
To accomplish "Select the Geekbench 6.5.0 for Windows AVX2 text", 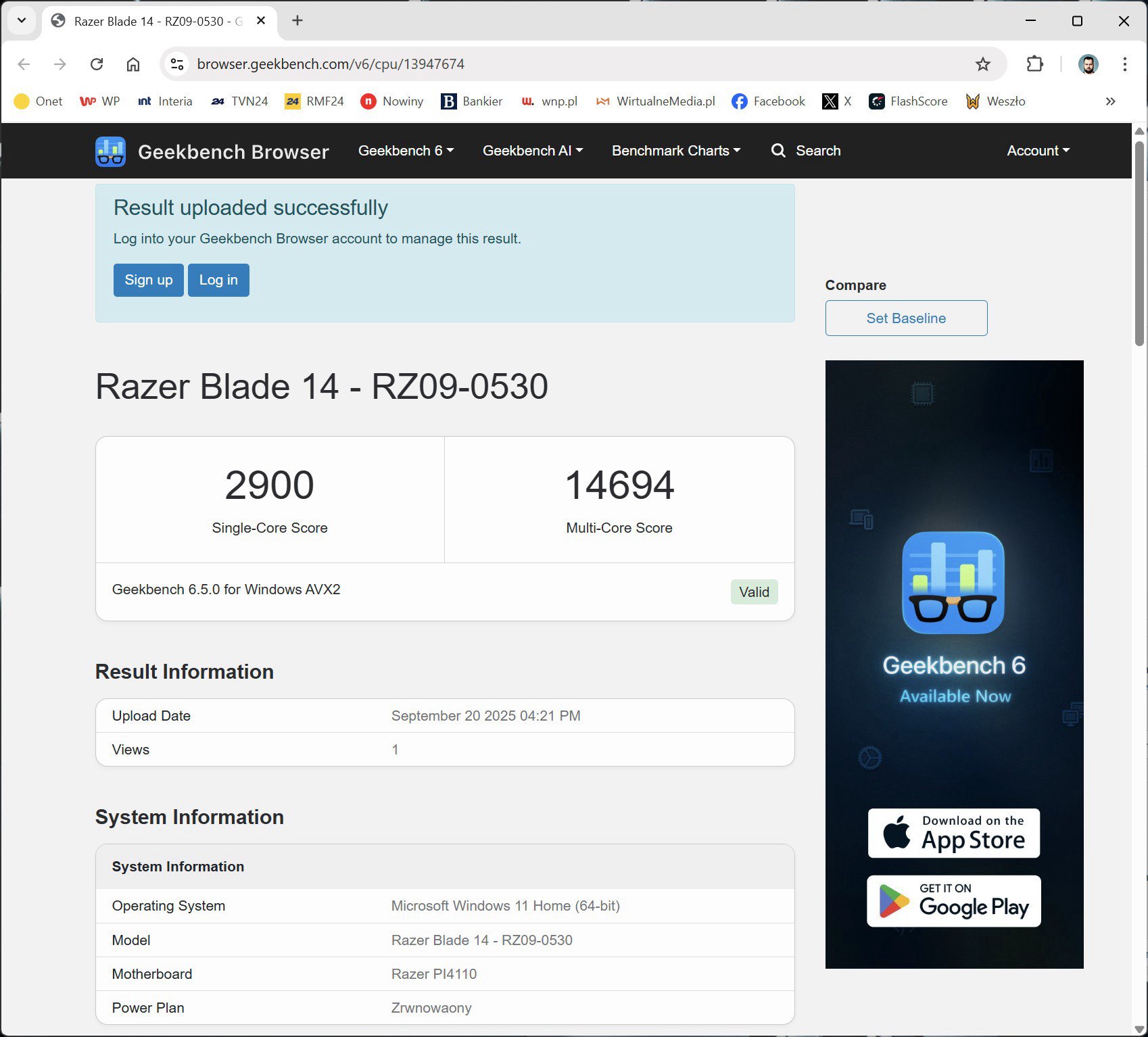I will 226,589.
